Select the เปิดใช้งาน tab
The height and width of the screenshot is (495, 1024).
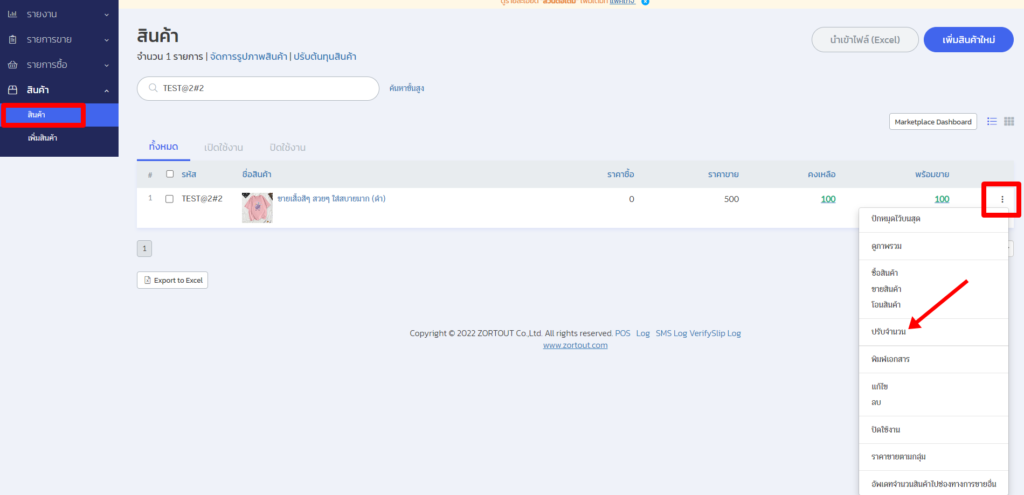pyautogui.click(x=223, y=147)
